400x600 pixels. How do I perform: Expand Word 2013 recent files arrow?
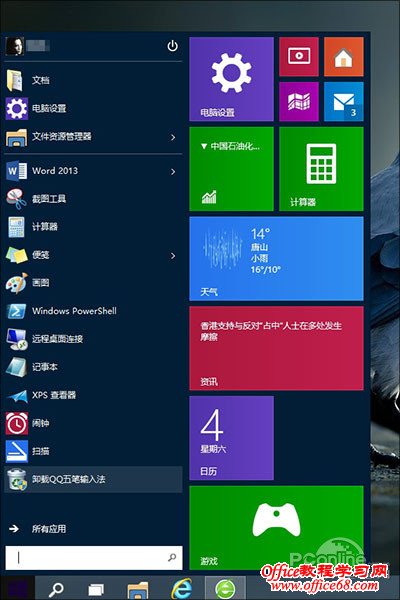point(173,171)
